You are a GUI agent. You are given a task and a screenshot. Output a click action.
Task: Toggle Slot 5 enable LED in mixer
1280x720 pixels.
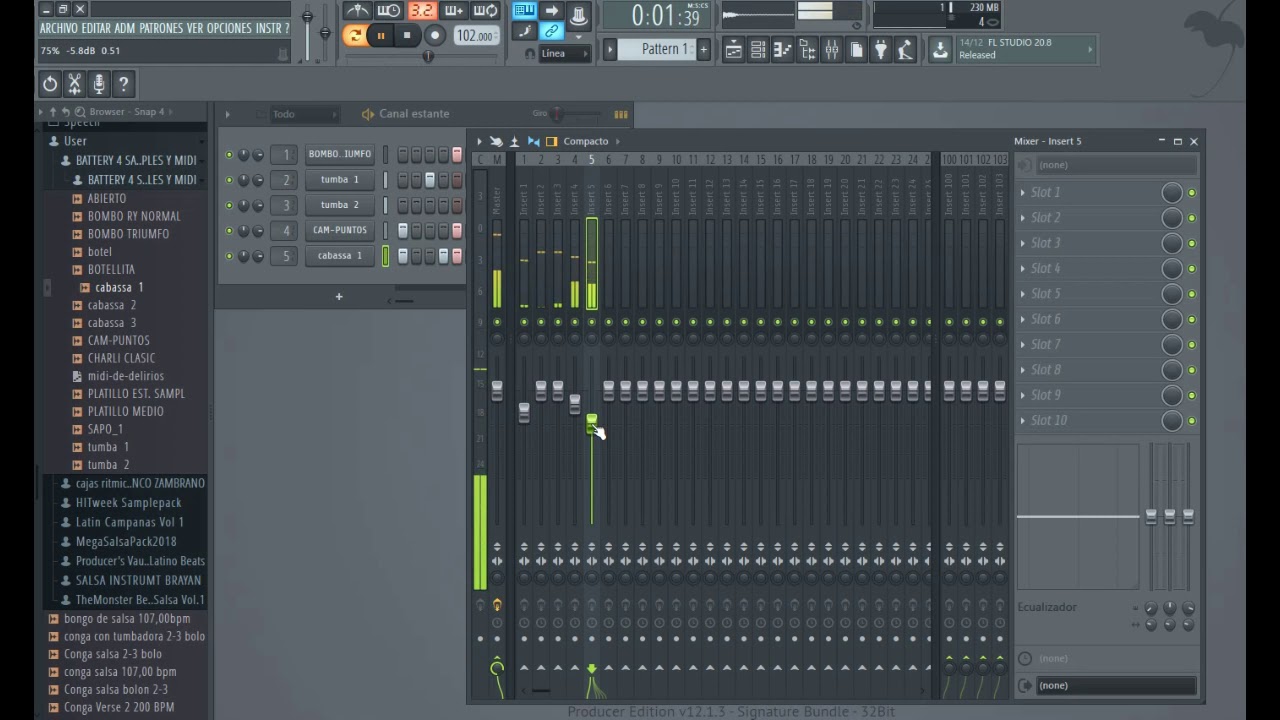pyautogui.click(x=1192, y=294)
